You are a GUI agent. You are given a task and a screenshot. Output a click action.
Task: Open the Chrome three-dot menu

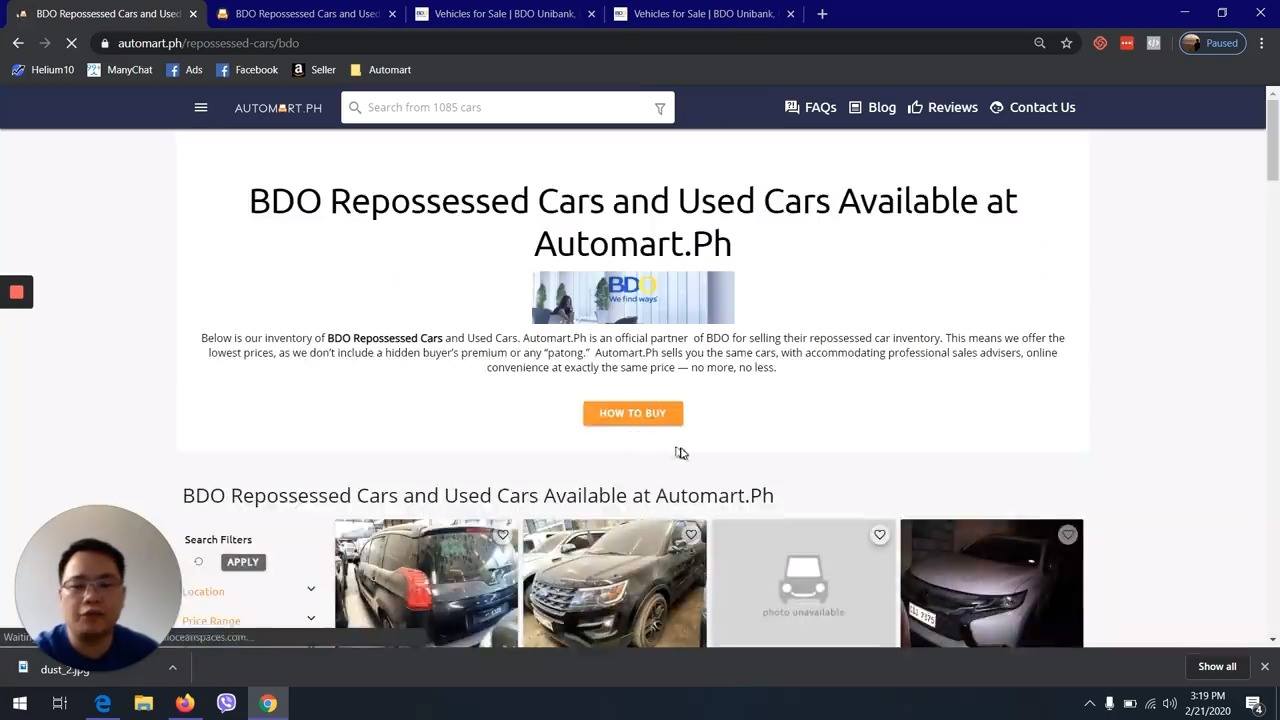1262,43
